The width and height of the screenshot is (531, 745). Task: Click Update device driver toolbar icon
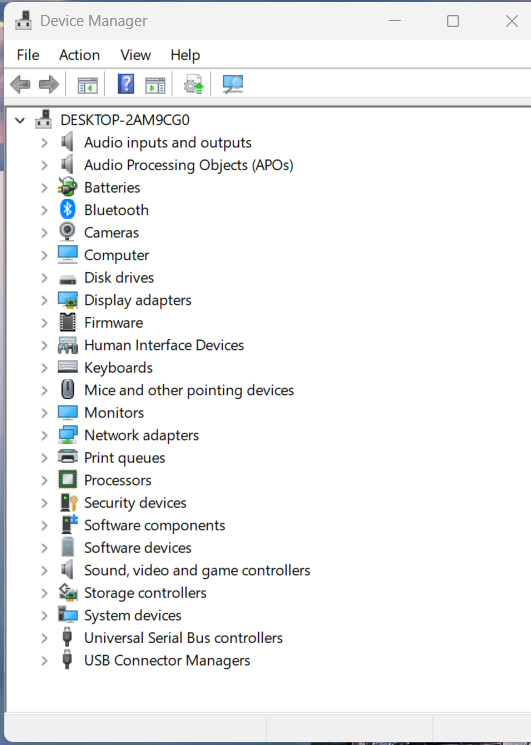click(x=194, y=84)
